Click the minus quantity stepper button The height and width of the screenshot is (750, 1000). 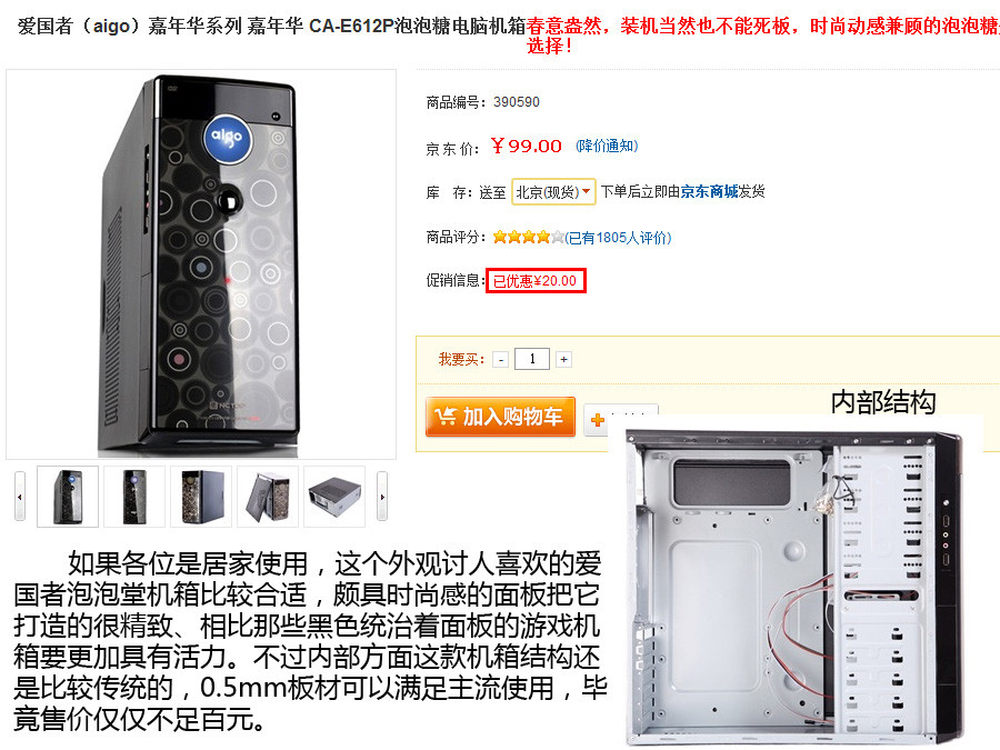click(x=501, y=360)
